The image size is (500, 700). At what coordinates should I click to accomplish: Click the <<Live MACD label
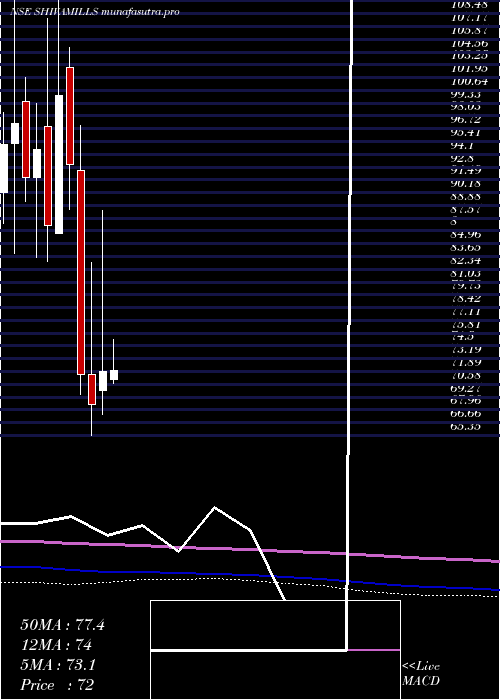[x=421, y=674]
